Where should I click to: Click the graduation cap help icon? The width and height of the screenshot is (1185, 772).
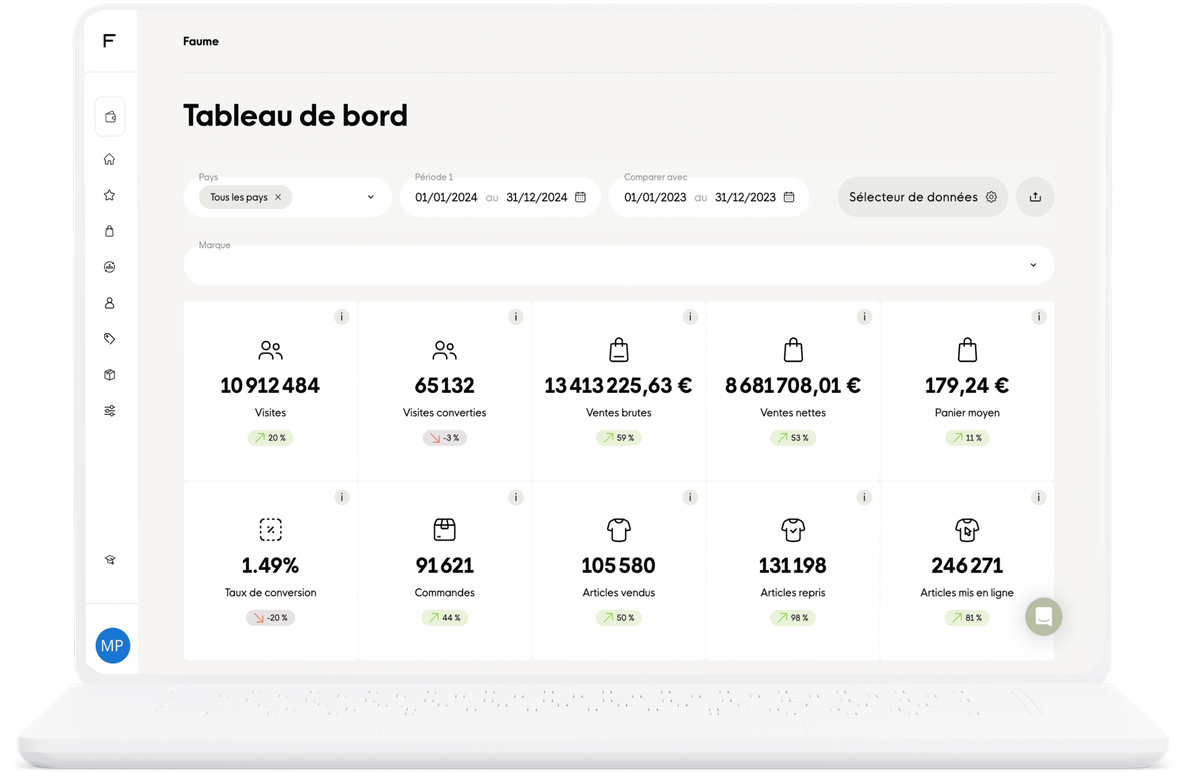click(110, 560)
